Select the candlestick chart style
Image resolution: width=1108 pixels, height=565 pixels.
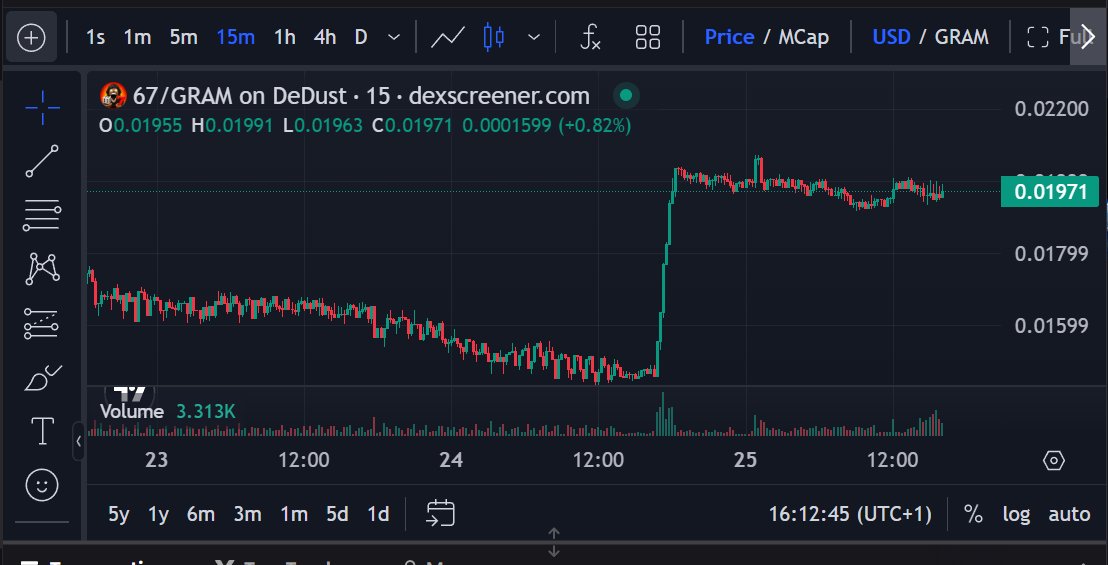[x=494, y=37]
